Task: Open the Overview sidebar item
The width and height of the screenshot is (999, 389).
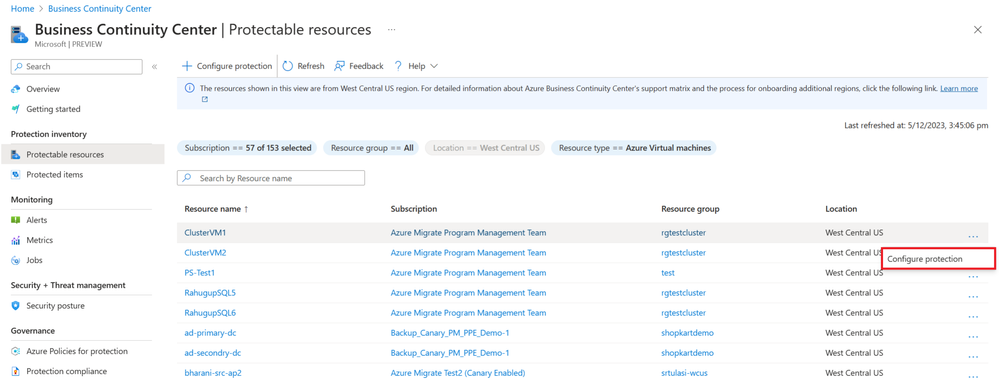Action: pos(43,89)
